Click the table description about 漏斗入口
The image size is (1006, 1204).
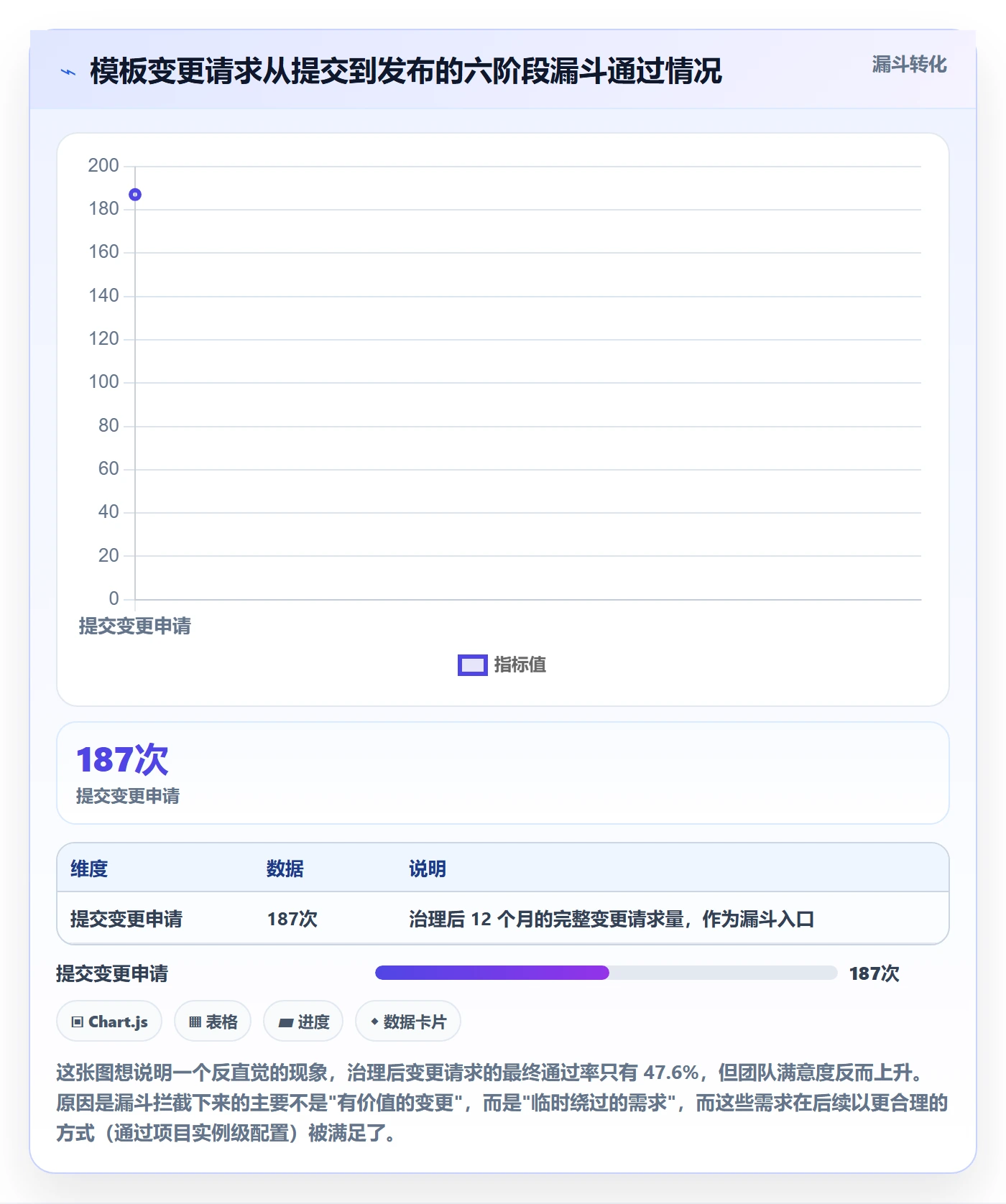pyautogui.click(x=612, y=919)
